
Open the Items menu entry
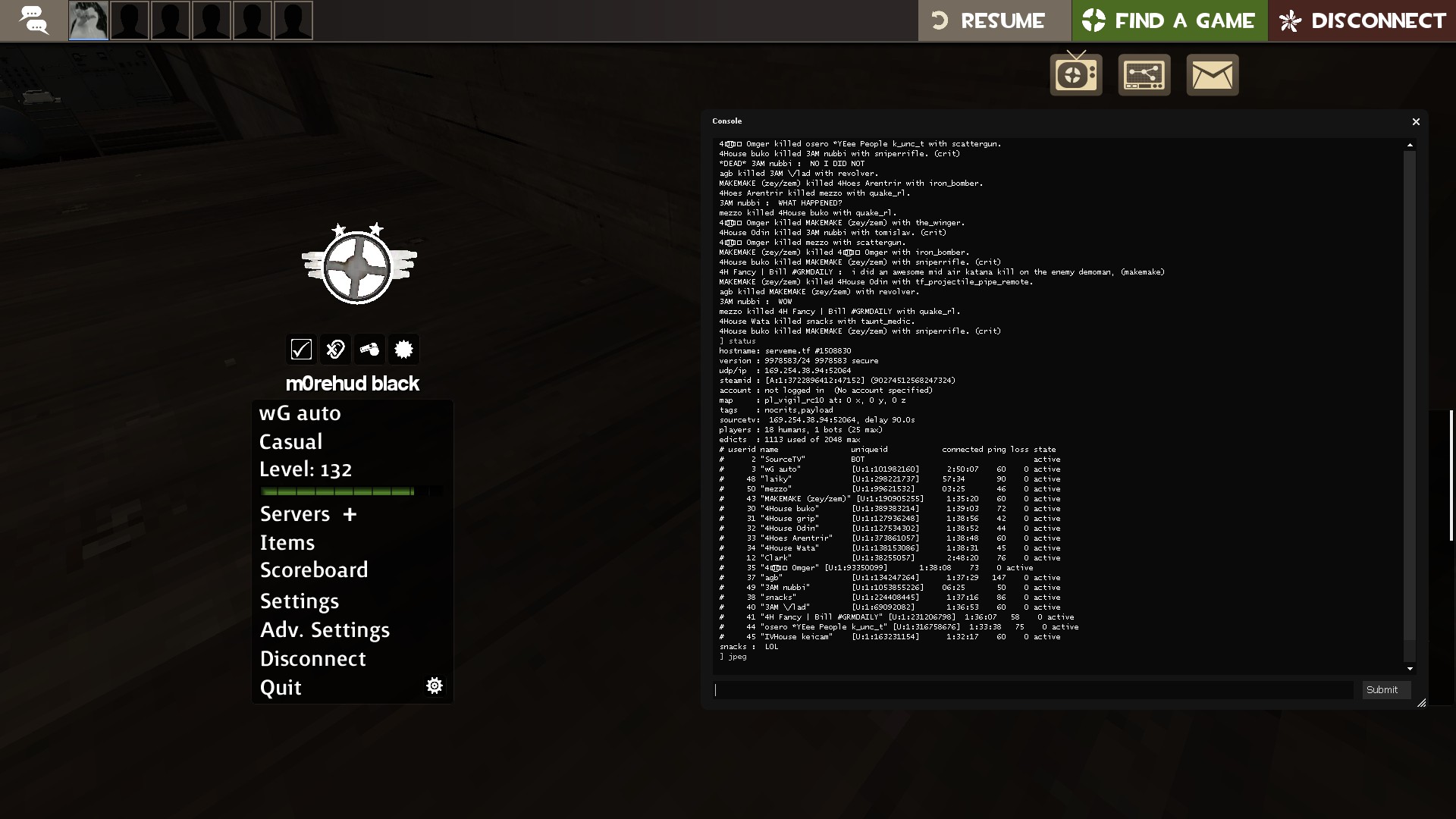[287, 543]
